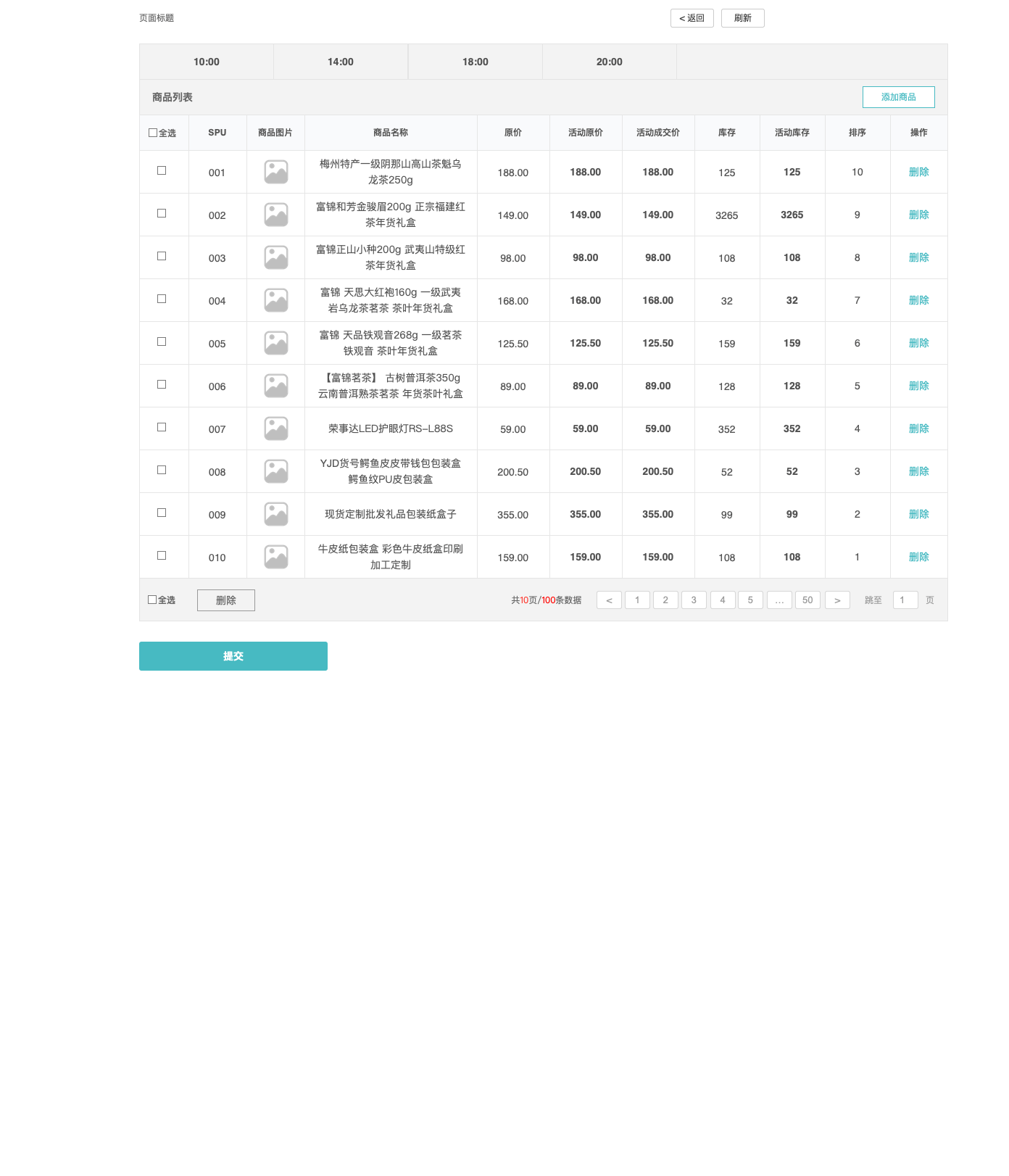Click the image placeholder for SPU 001
The image size is (1009, 1176).
coord(276,172)
